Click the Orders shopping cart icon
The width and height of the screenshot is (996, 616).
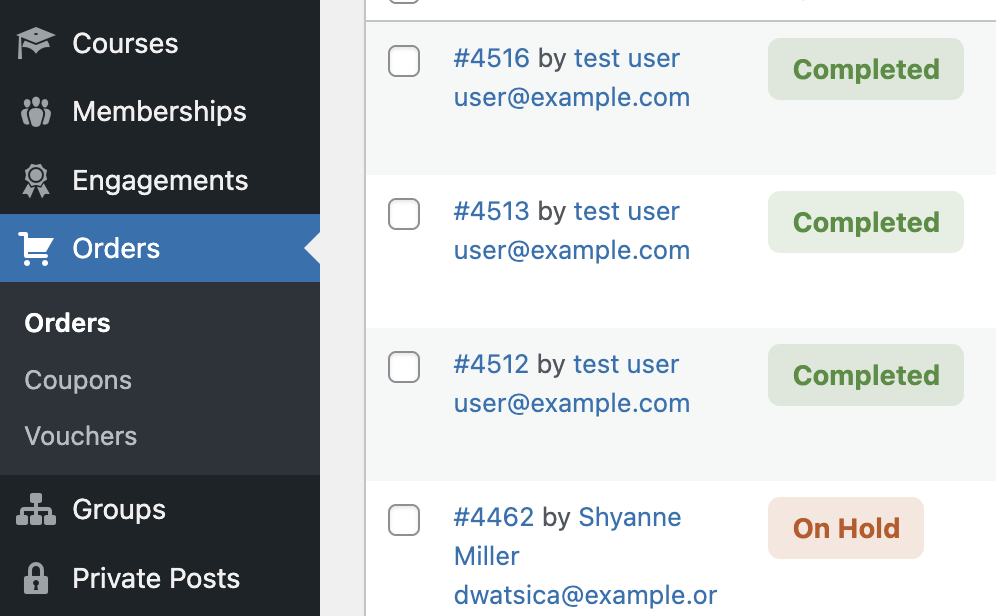coord(36,249)
